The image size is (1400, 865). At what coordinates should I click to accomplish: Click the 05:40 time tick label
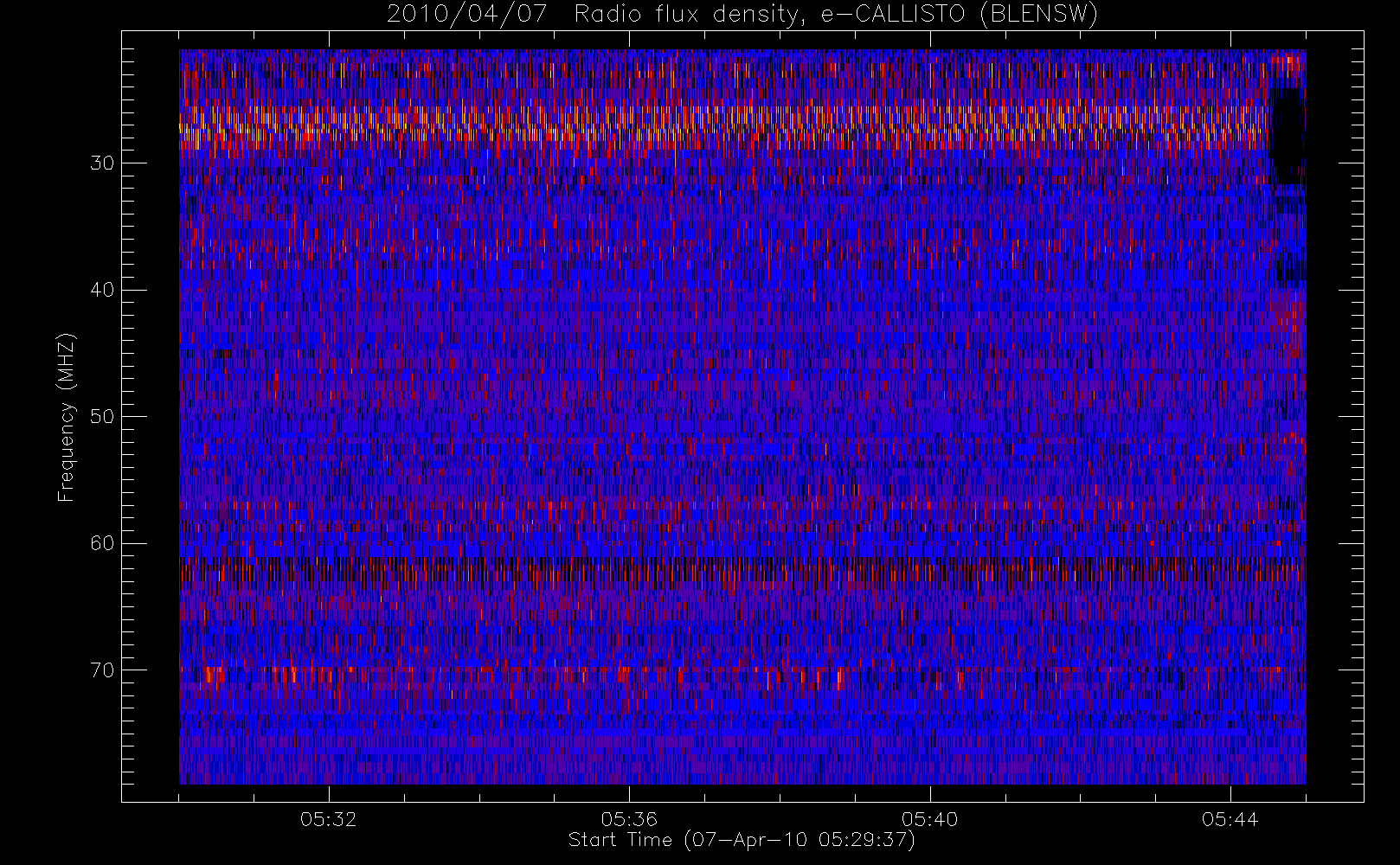(x=929, y=819)
